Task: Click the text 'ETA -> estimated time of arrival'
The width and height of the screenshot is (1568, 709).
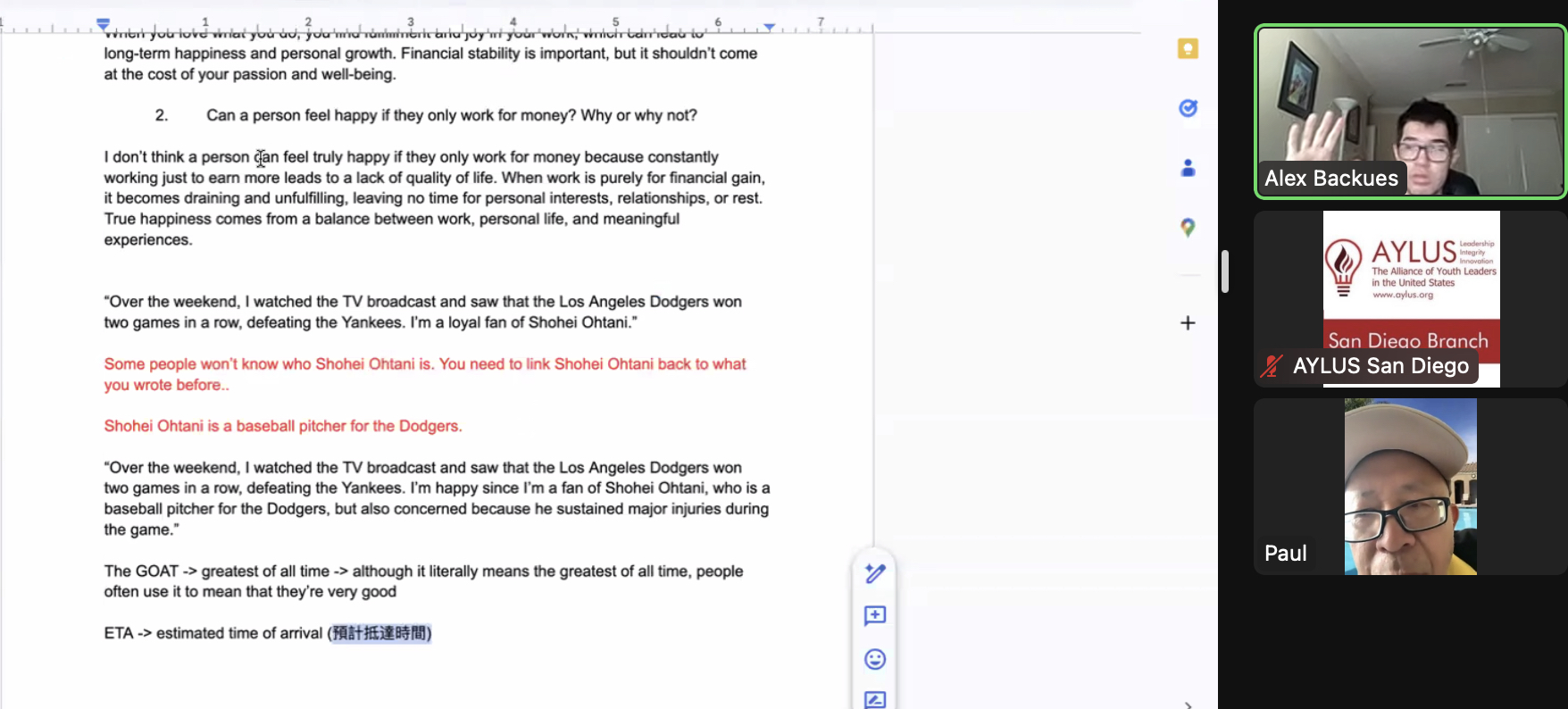Action: pyautogui.click(x=213, y=633)
